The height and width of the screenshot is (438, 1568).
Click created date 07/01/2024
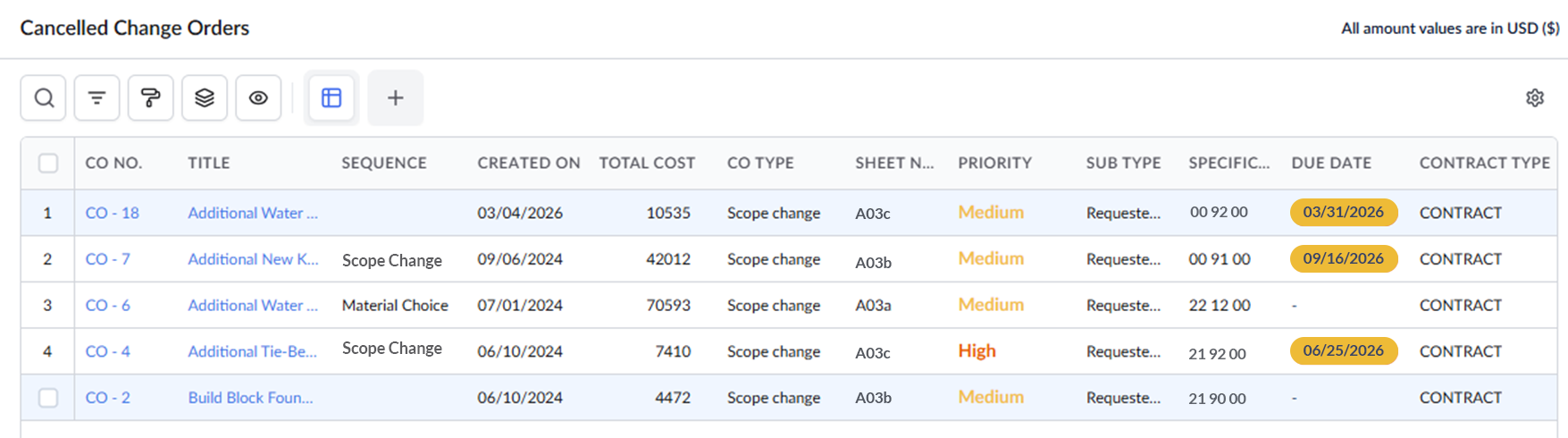point(520,306)
